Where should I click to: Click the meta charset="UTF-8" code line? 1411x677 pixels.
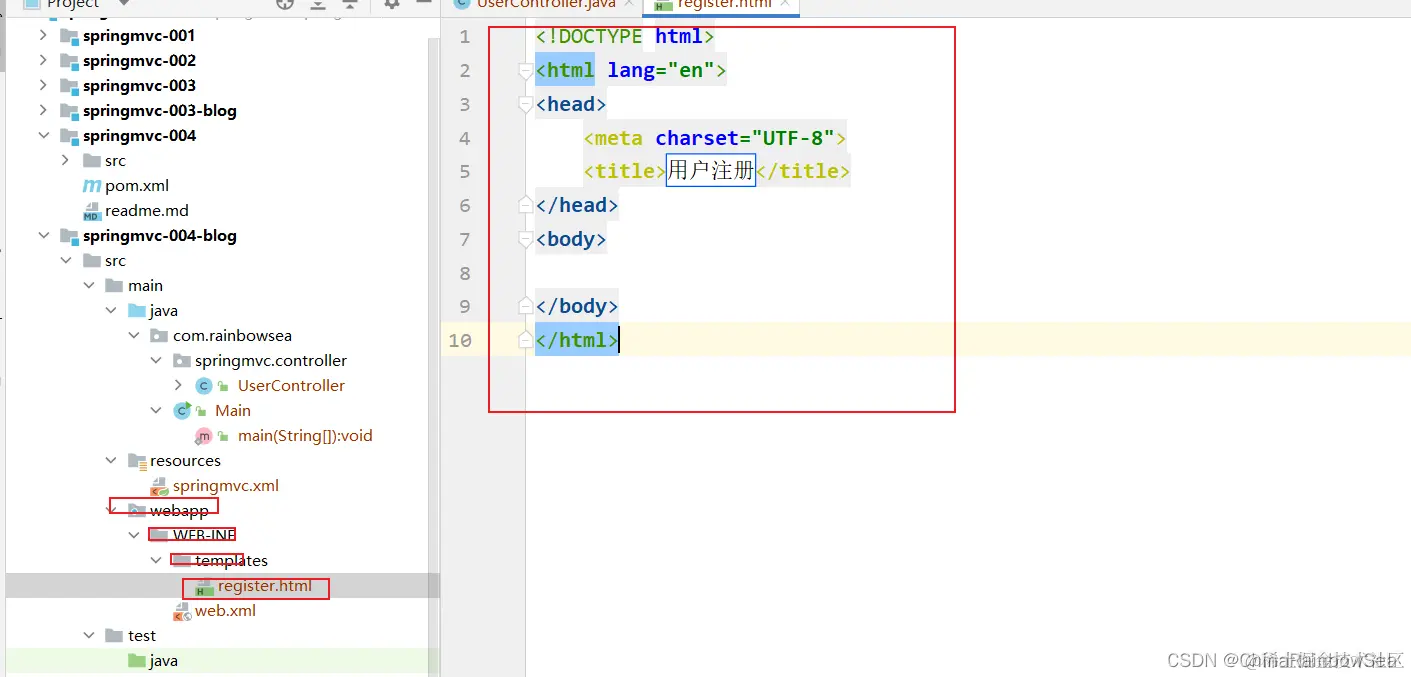[x=715, y=138]
